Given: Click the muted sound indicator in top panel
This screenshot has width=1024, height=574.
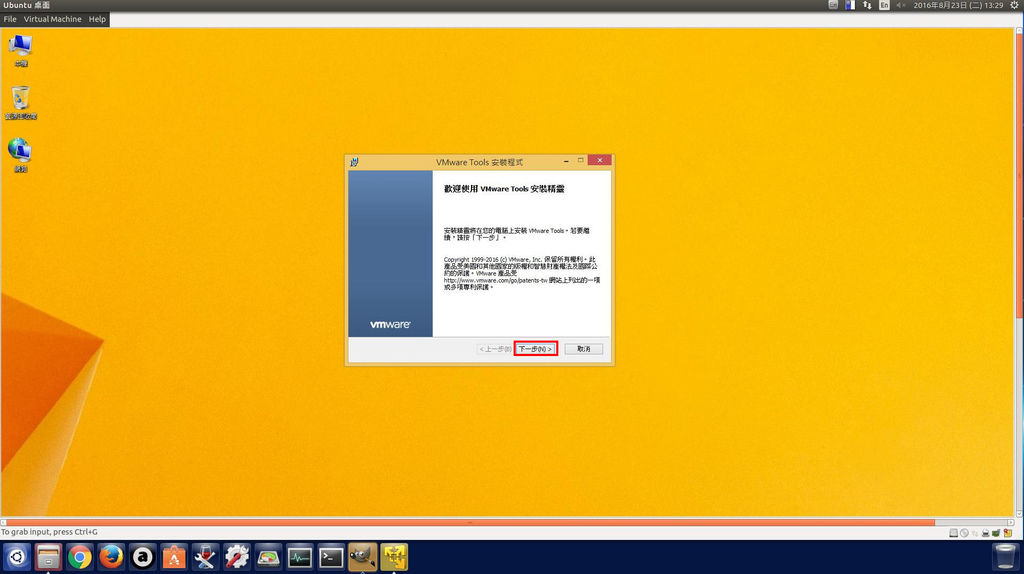Looking at the screenshot, I should 901,5.
